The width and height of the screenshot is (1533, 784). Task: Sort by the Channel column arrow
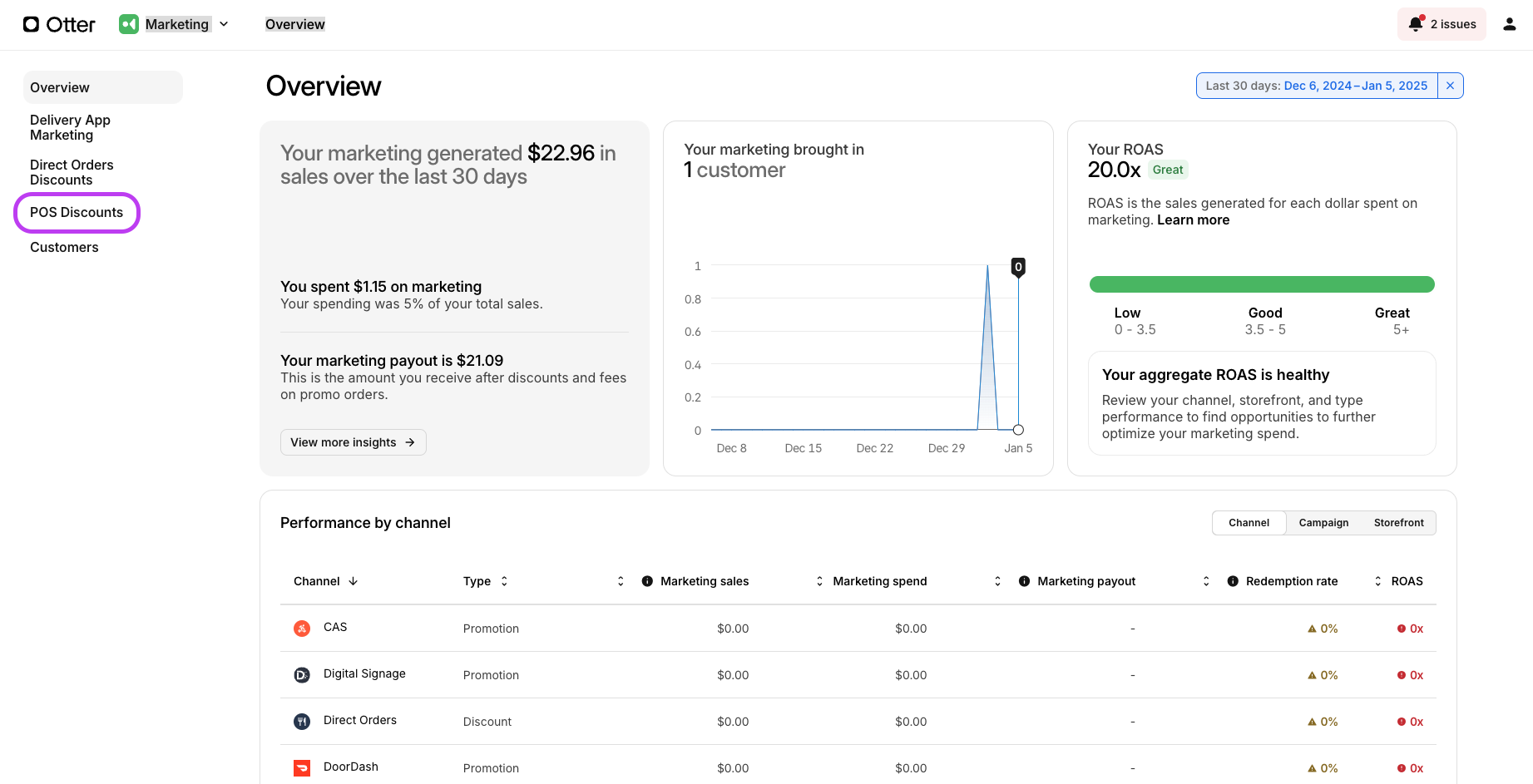[x=354, y=581]
